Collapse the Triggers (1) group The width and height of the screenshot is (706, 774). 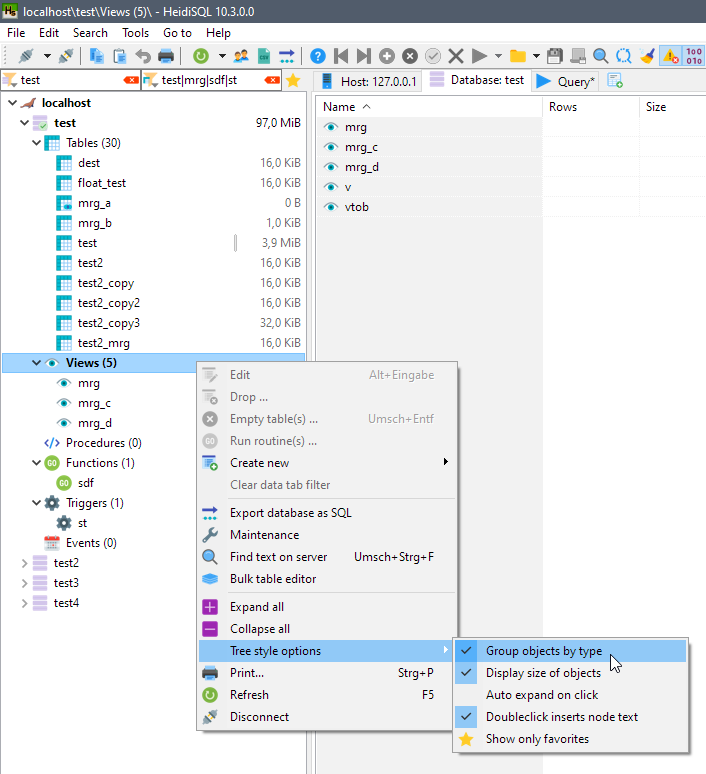(x=36, y=503)
